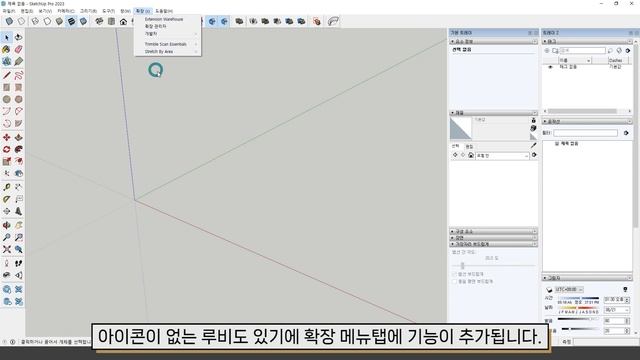Pick the Circle drawing tool

7,99
